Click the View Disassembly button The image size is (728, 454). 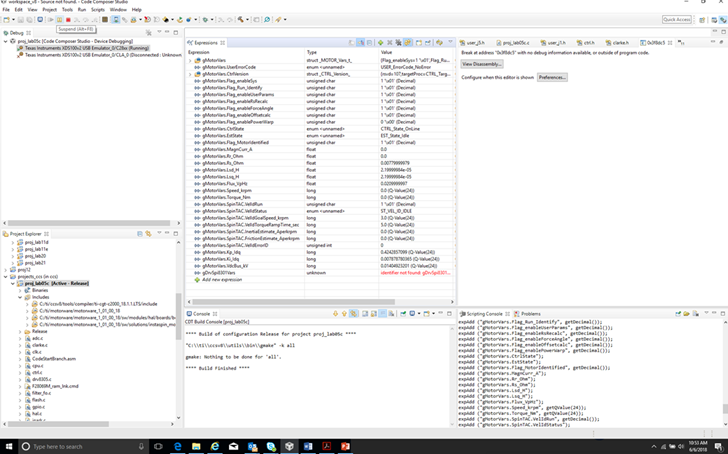click(x=482, y=64)
